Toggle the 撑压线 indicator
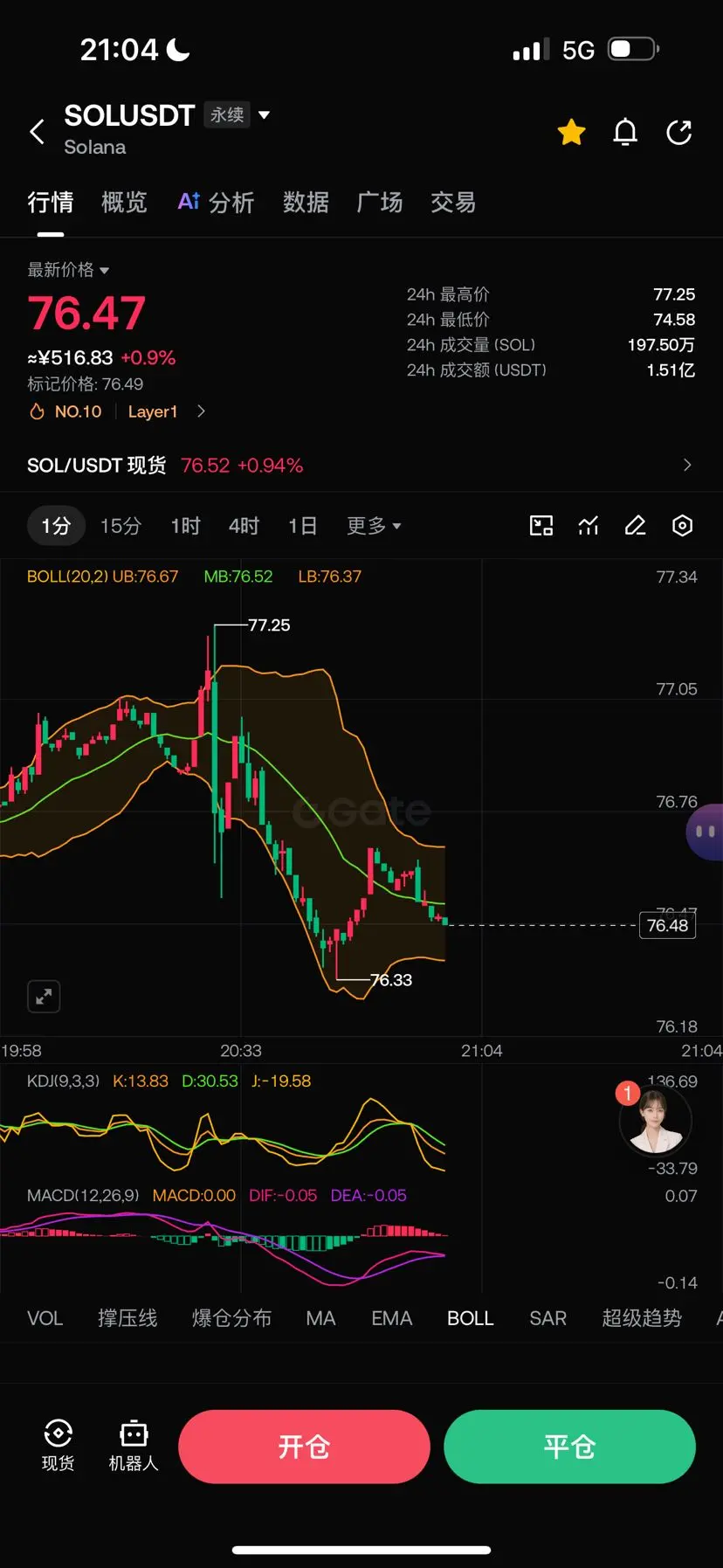723x1568 pixels. (x=127, y=1318)
